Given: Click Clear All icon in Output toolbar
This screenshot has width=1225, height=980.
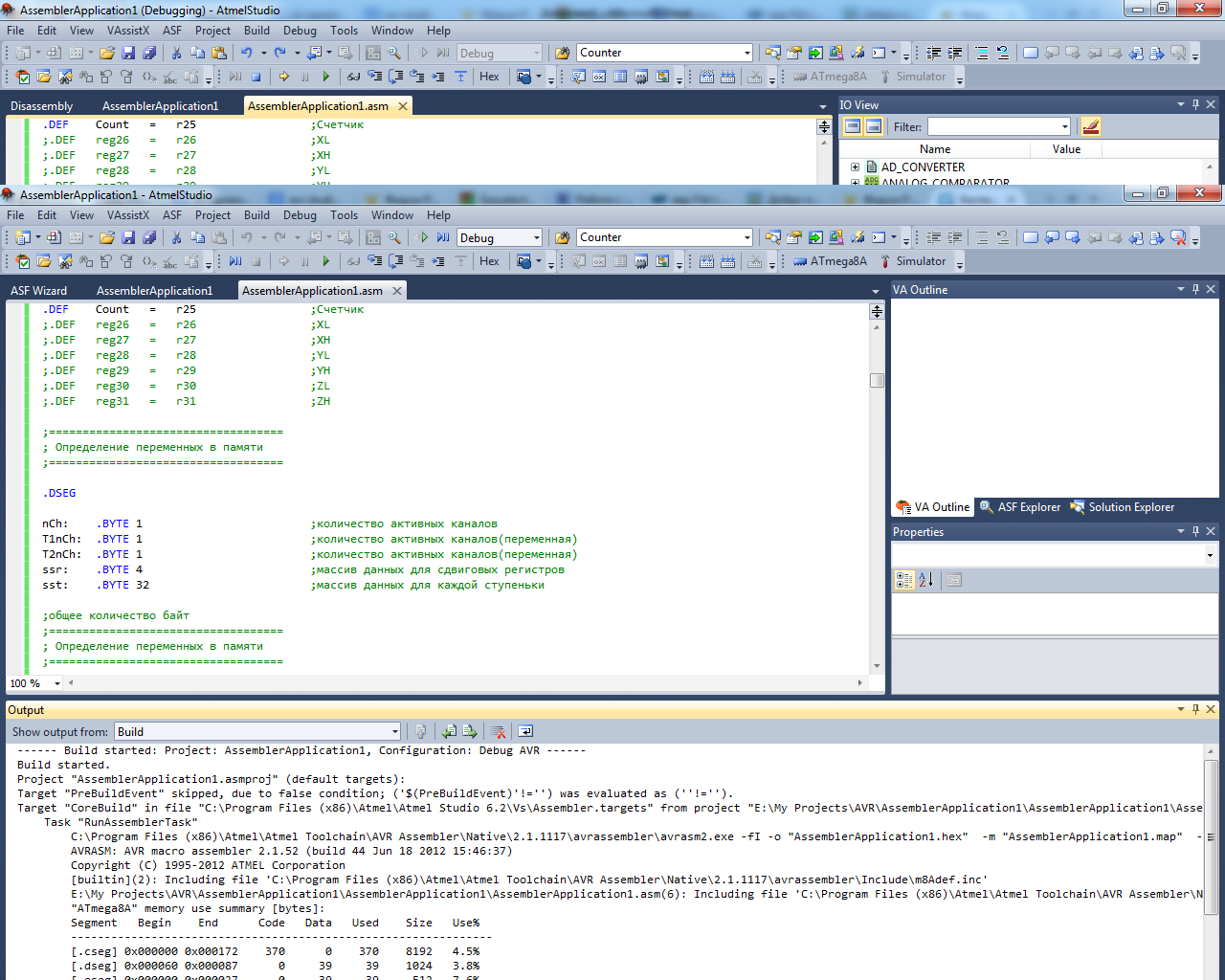Looking at the screenshot, I should coord(498,731).
